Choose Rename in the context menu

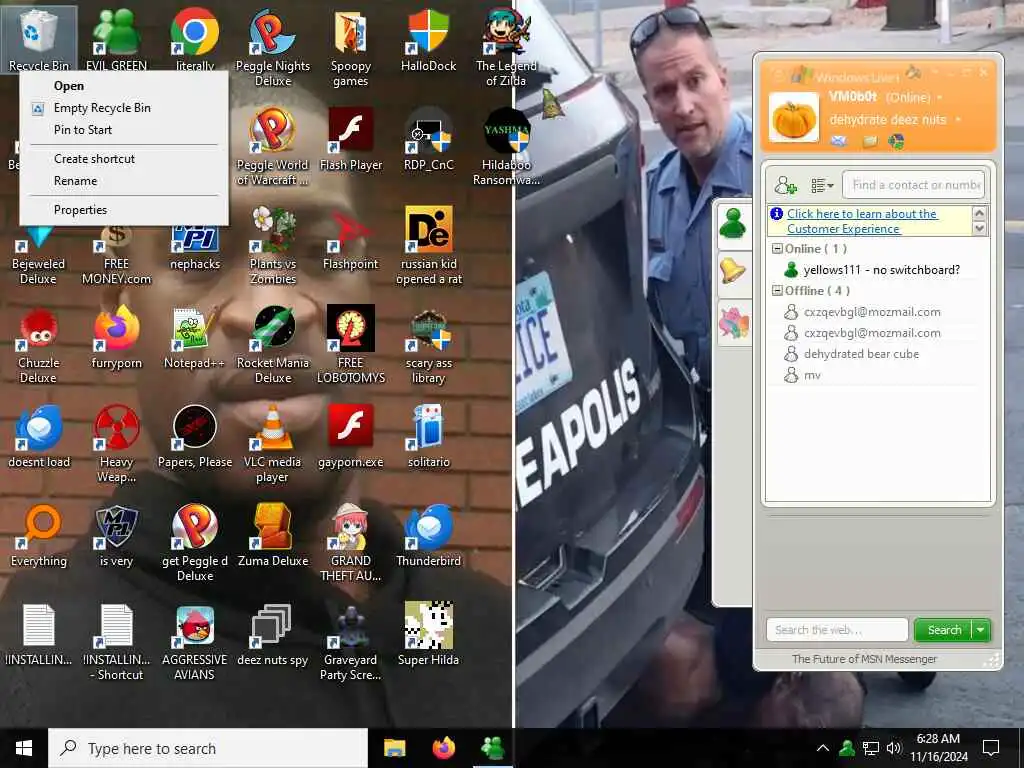pyautogui.click(x=124, y=181)
